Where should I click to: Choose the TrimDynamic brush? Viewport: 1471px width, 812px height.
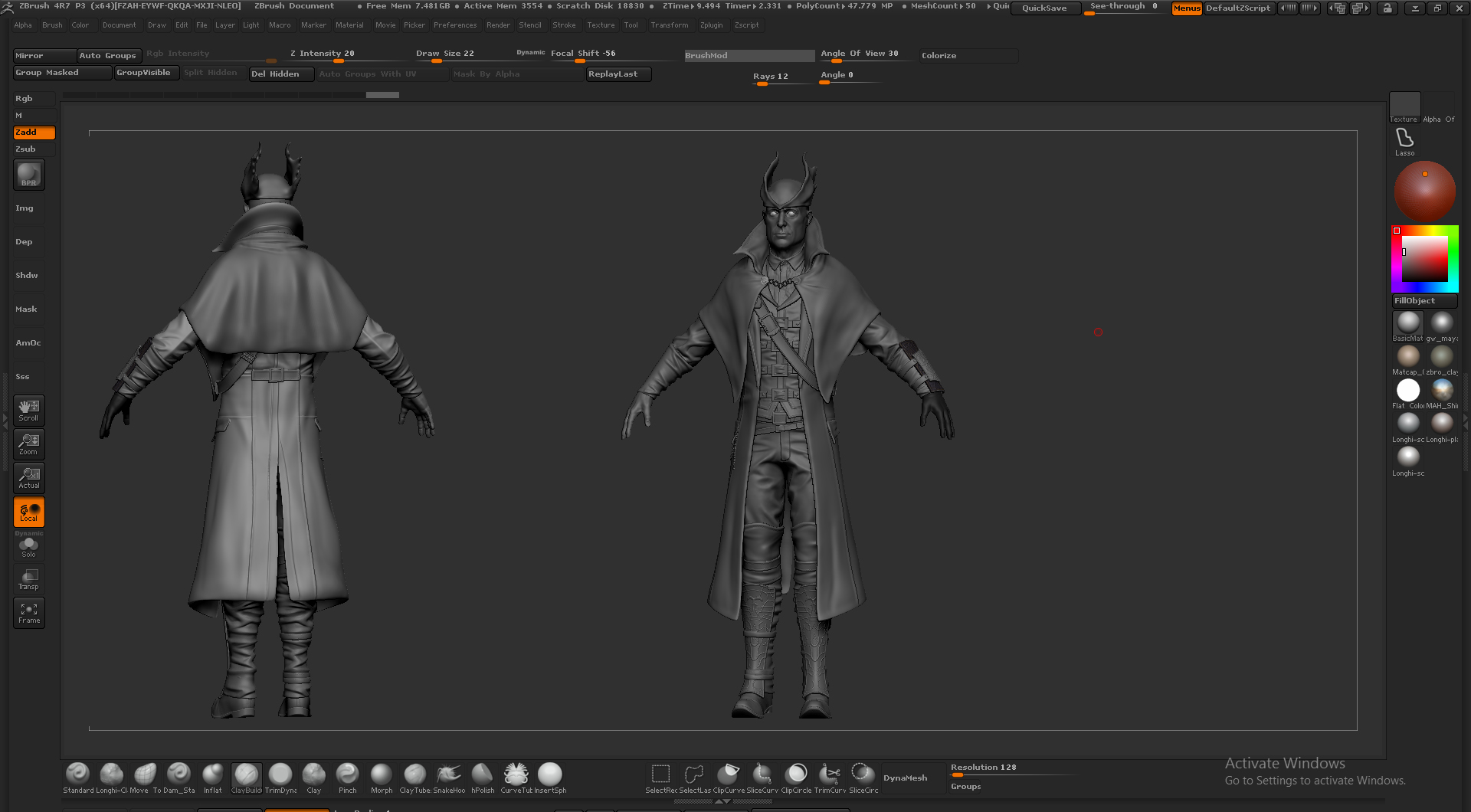pos(280,778)
